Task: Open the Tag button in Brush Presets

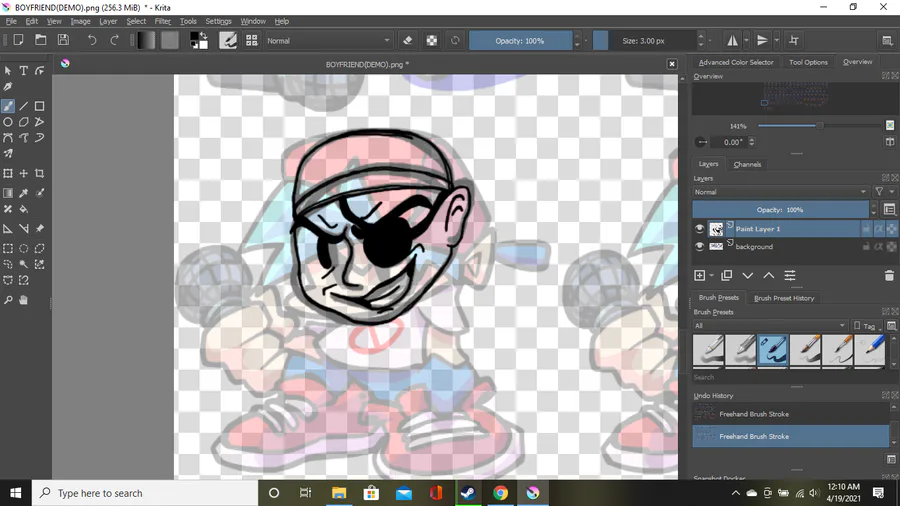Action: tap(865, 326)
